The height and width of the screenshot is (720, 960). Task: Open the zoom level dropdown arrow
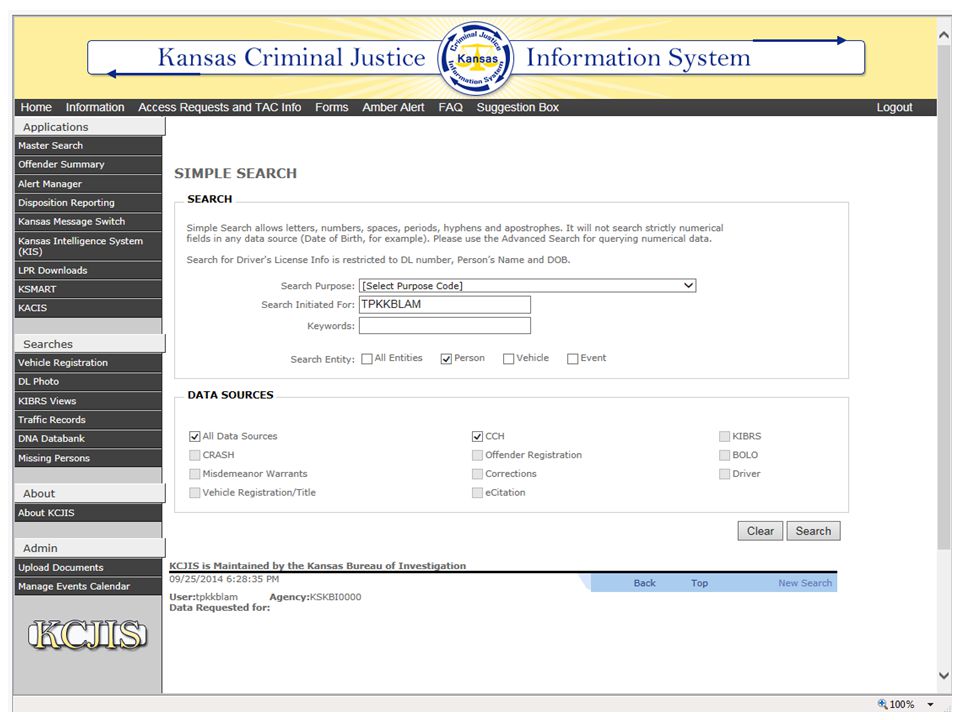[931, 705]
